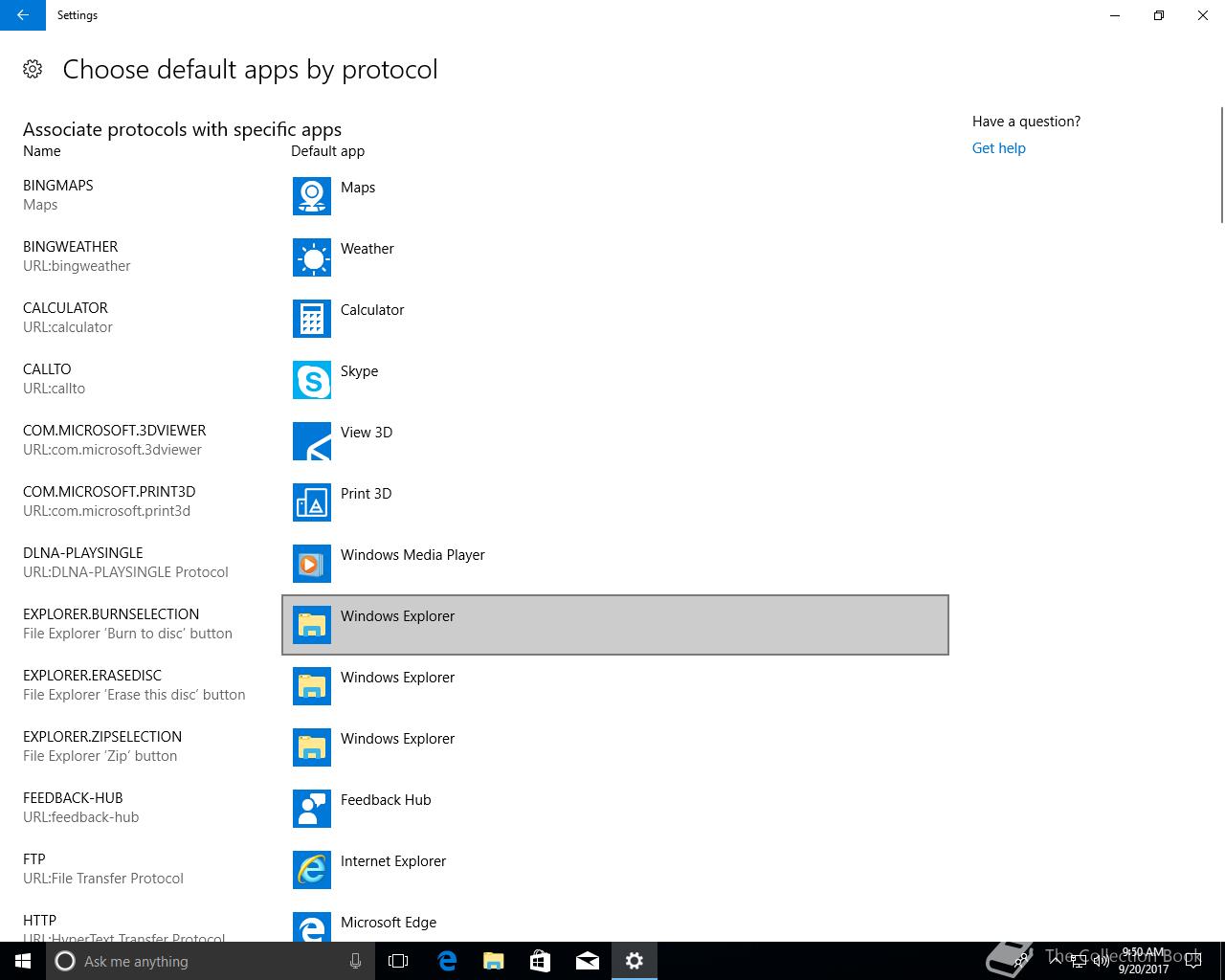
Task: Click the COM.MICROSOFT.3DVIEWER protocol name
Action: (x=115, y=431)
